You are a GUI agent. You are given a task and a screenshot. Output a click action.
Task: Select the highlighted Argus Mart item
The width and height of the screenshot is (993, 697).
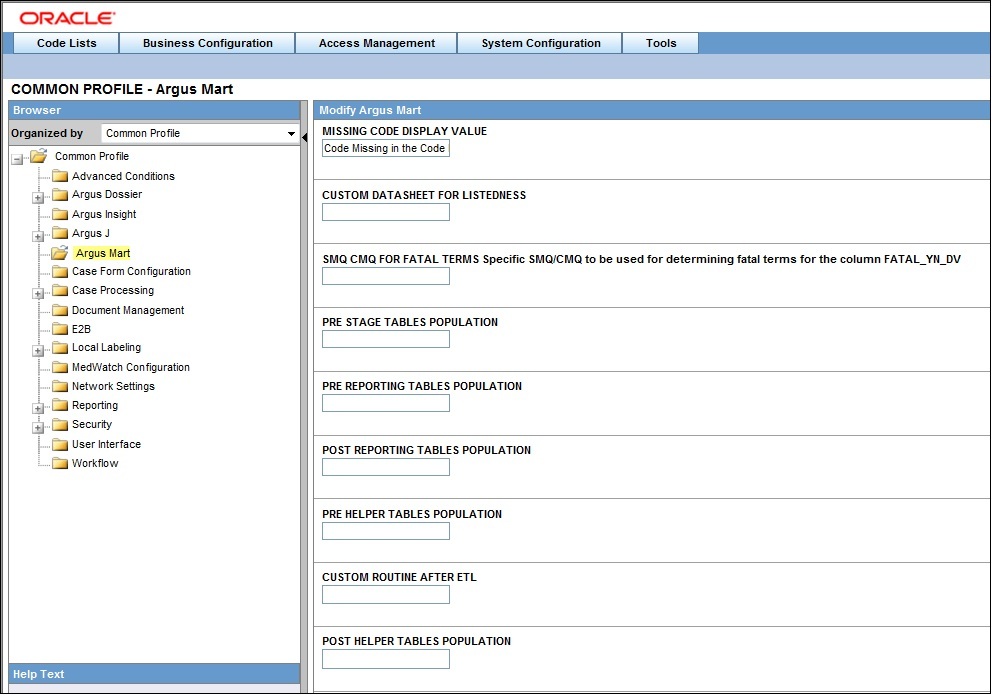click(x=103, y=253)
